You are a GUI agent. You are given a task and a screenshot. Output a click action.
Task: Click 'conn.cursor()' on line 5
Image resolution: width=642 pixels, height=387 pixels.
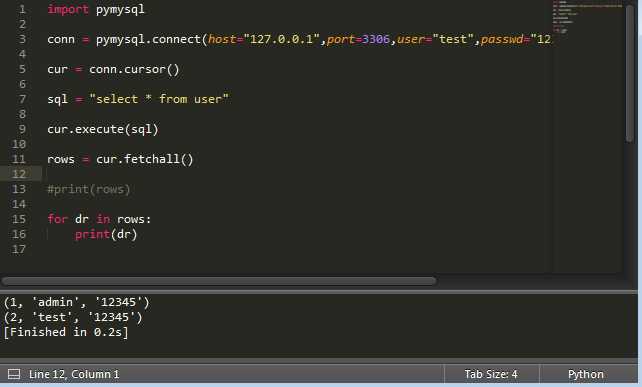tap(134, 69)
